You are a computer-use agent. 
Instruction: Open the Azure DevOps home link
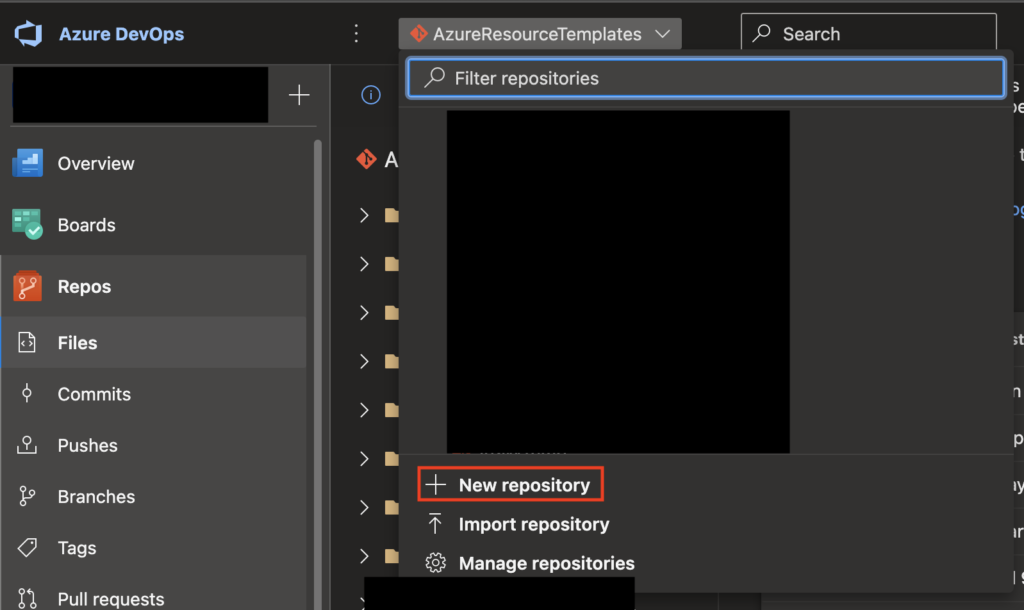tap(121, 34)
